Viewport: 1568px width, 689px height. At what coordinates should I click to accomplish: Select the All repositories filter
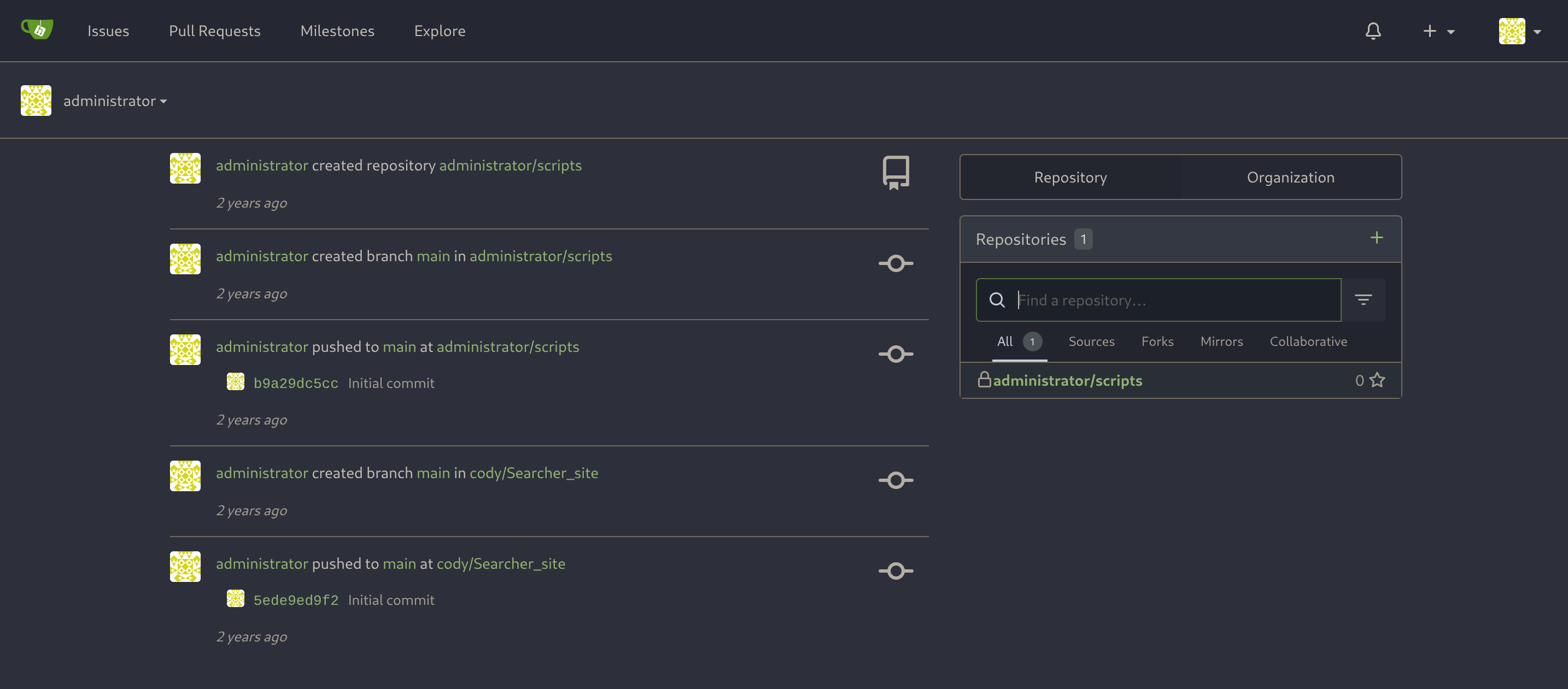pyautogui.click(x=1019, y=341)
